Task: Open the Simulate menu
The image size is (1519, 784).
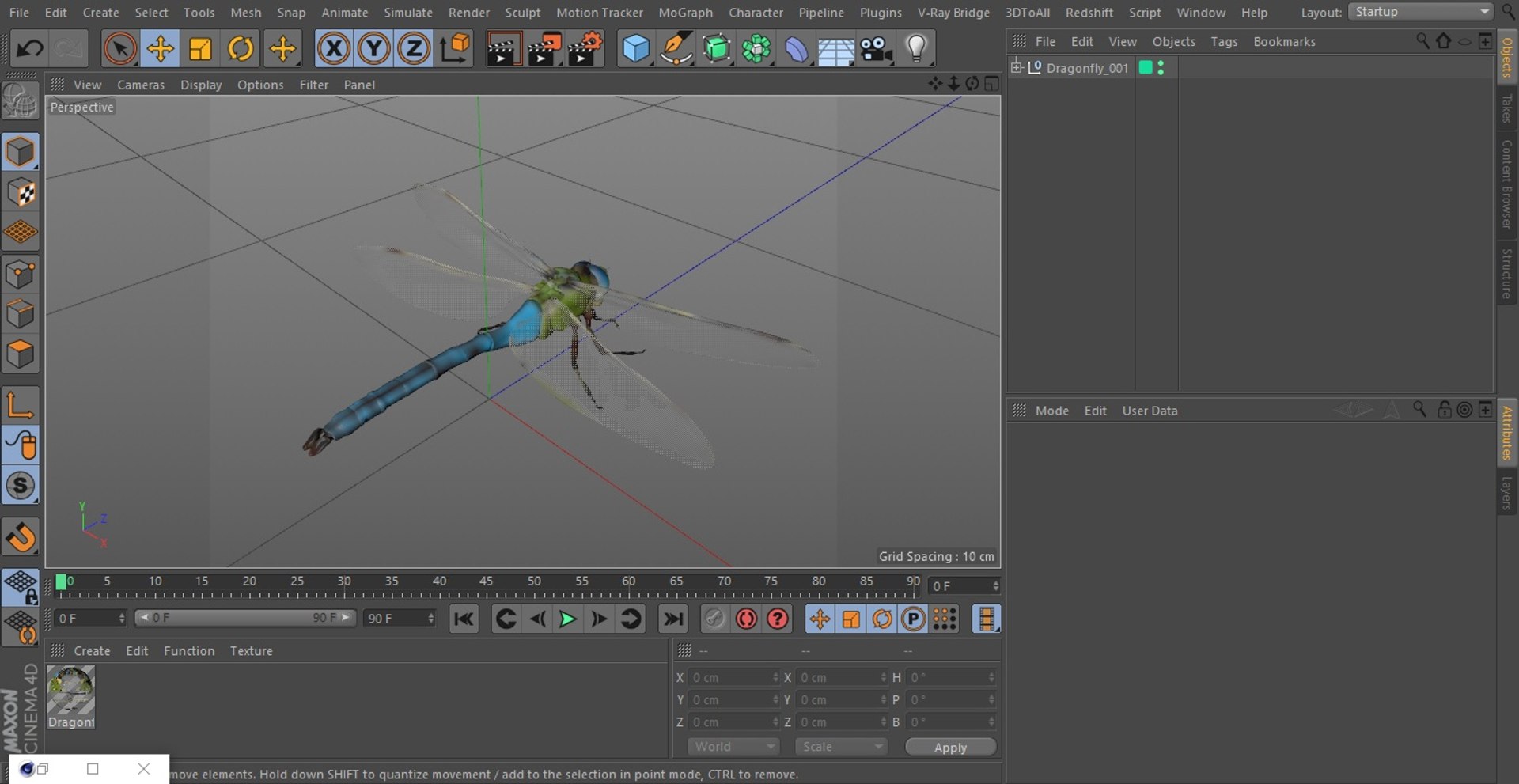Action: pos(408,13)
